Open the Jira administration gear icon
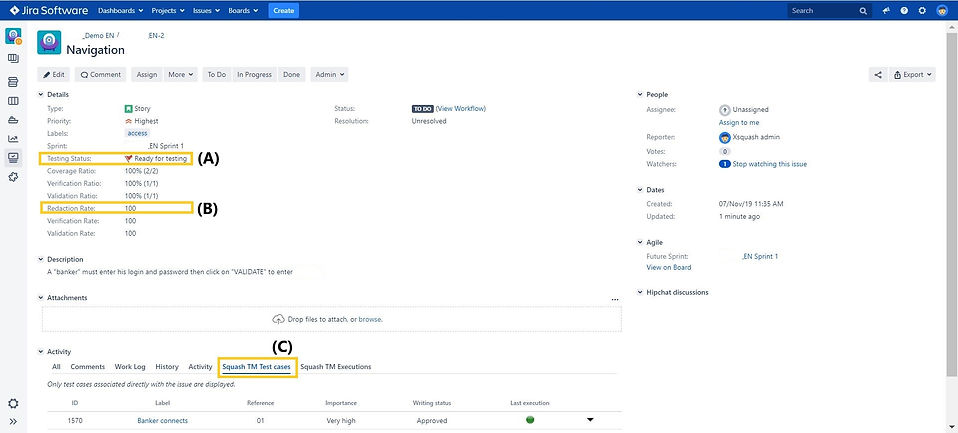958x433 pixels. click(922, 11)
